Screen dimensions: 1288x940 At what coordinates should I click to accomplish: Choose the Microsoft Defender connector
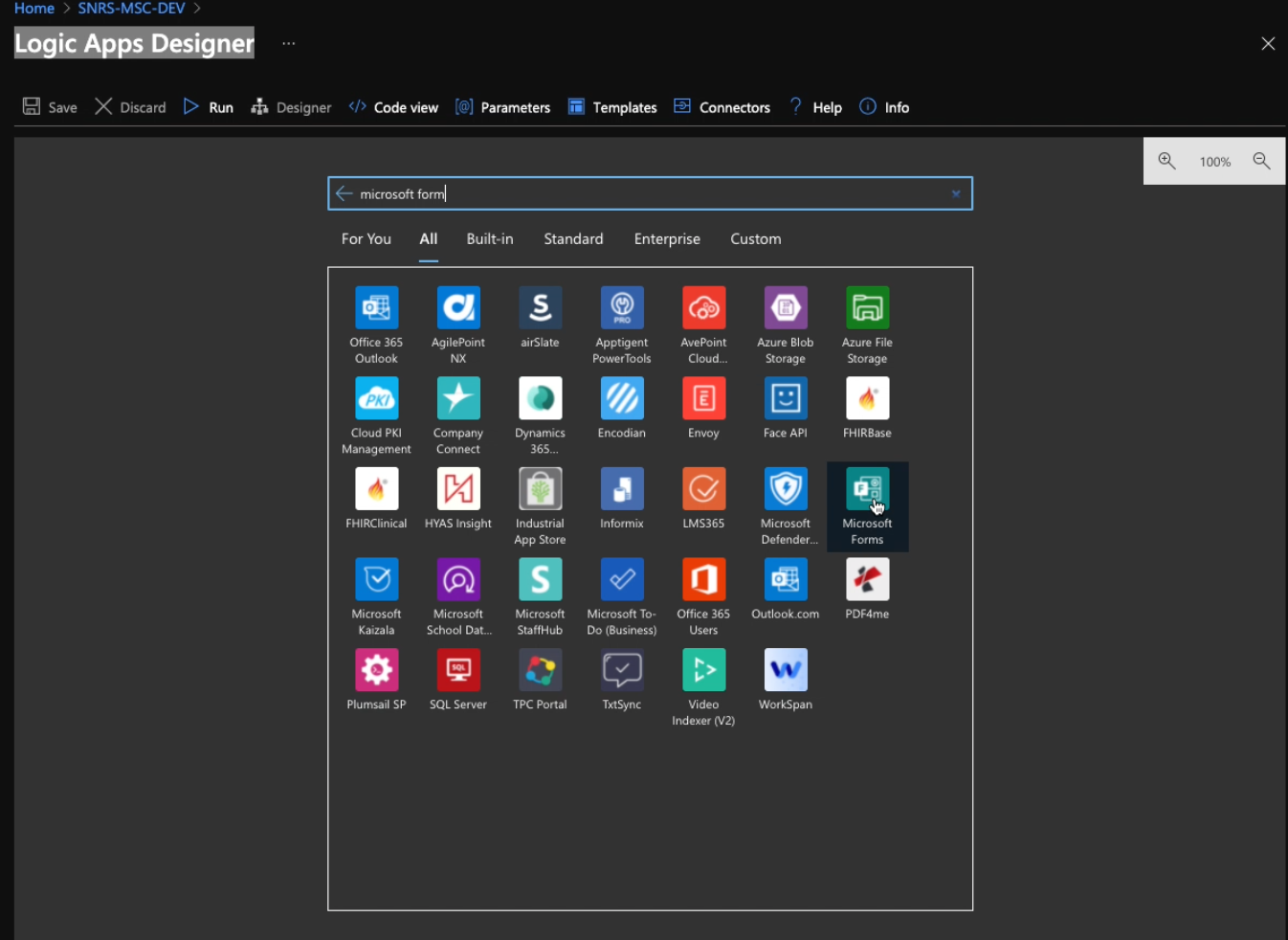785,506
